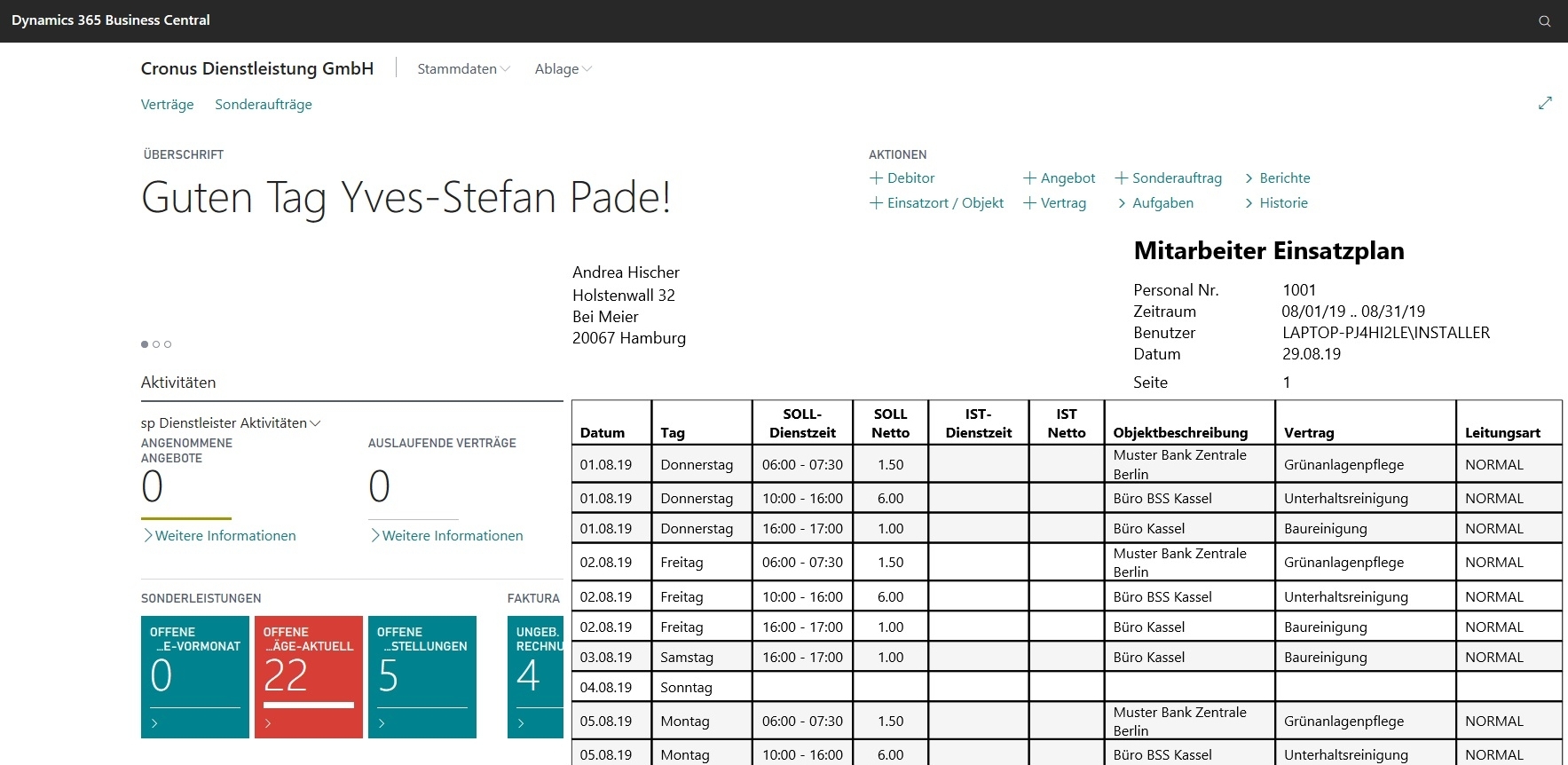
Task: Click arrow on Ungeb. Rechnu tile
Action: pyautogui.click(x=522, y=723)
